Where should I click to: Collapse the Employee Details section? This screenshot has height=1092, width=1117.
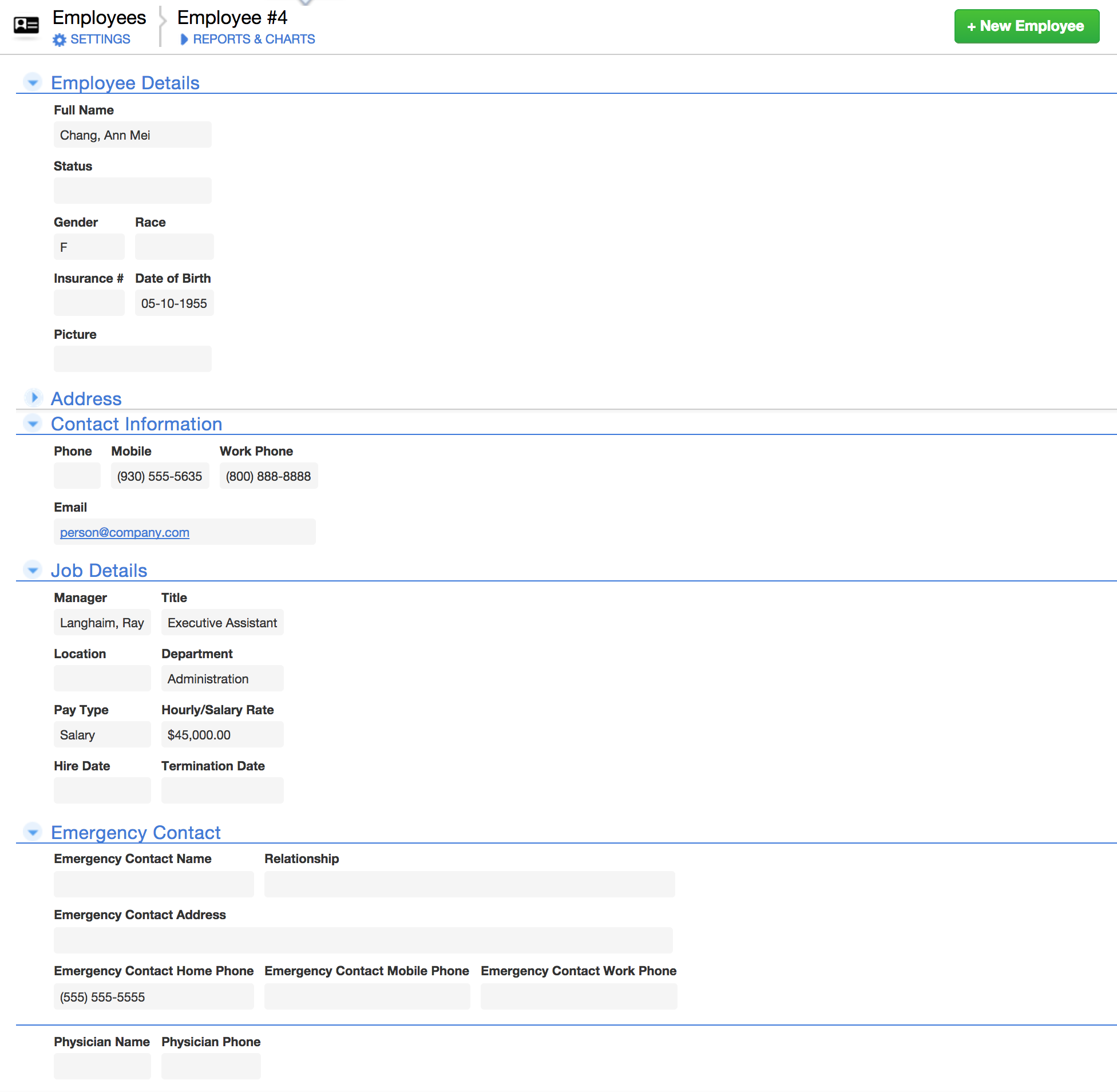point(33,82)
